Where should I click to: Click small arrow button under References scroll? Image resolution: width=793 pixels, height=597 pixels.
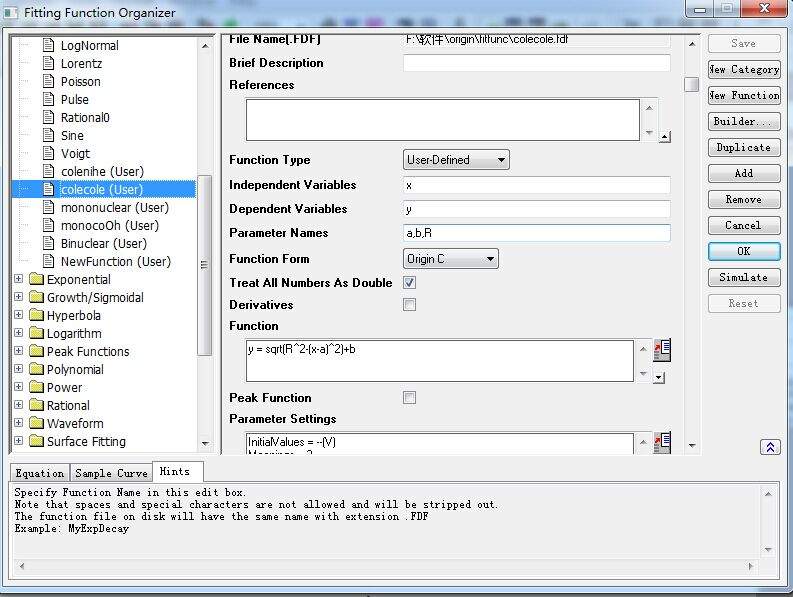point(665,137)
